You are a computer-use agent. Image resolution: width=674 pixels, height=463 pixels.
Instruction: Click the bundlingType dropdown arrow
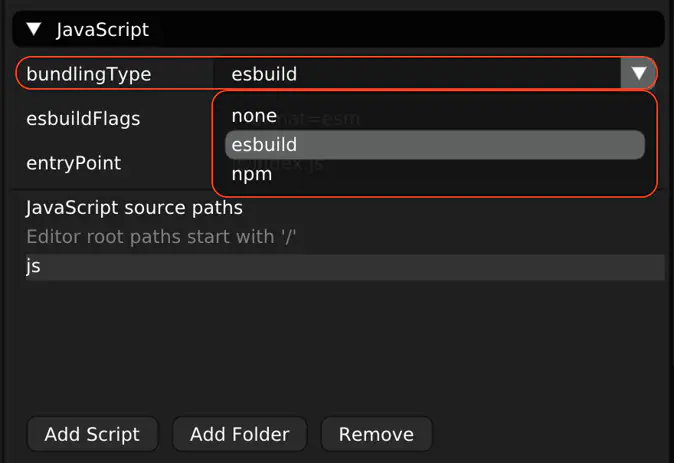[x=637, y=74]
